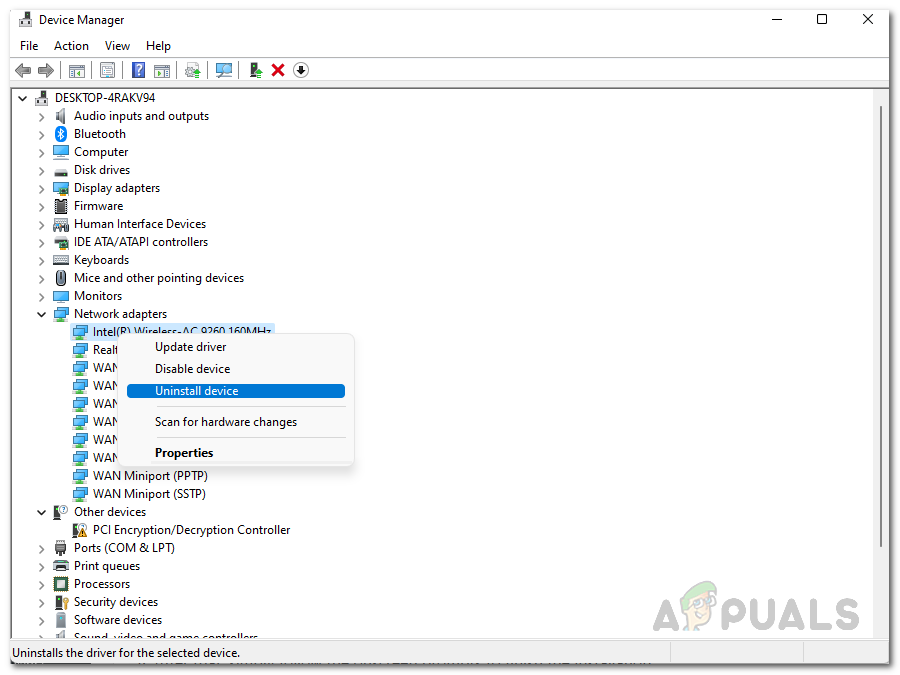Select WAN Miniport (PPTP) adapter

point(150,476)
